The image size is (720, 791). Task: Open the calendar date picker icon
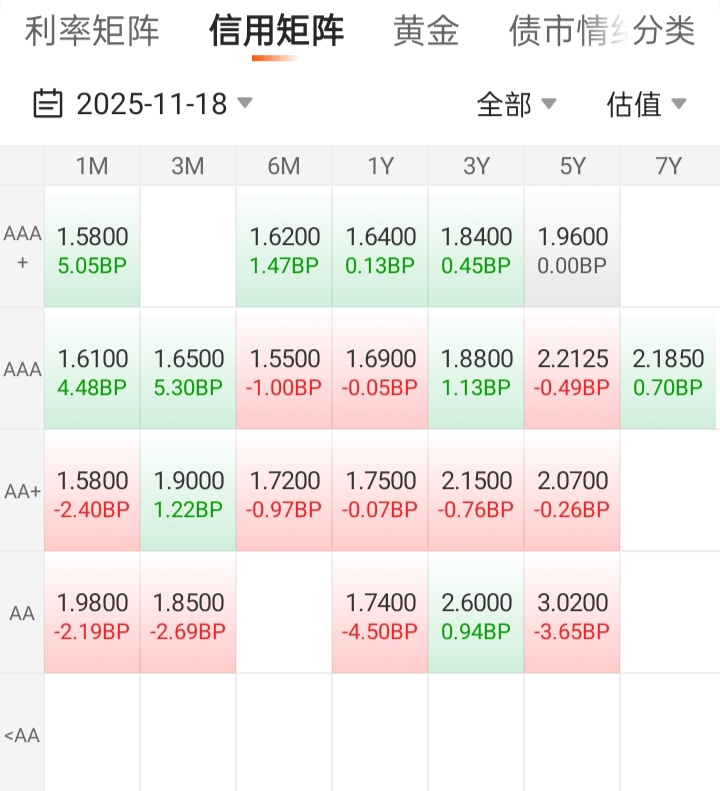[x=48, y=103]
